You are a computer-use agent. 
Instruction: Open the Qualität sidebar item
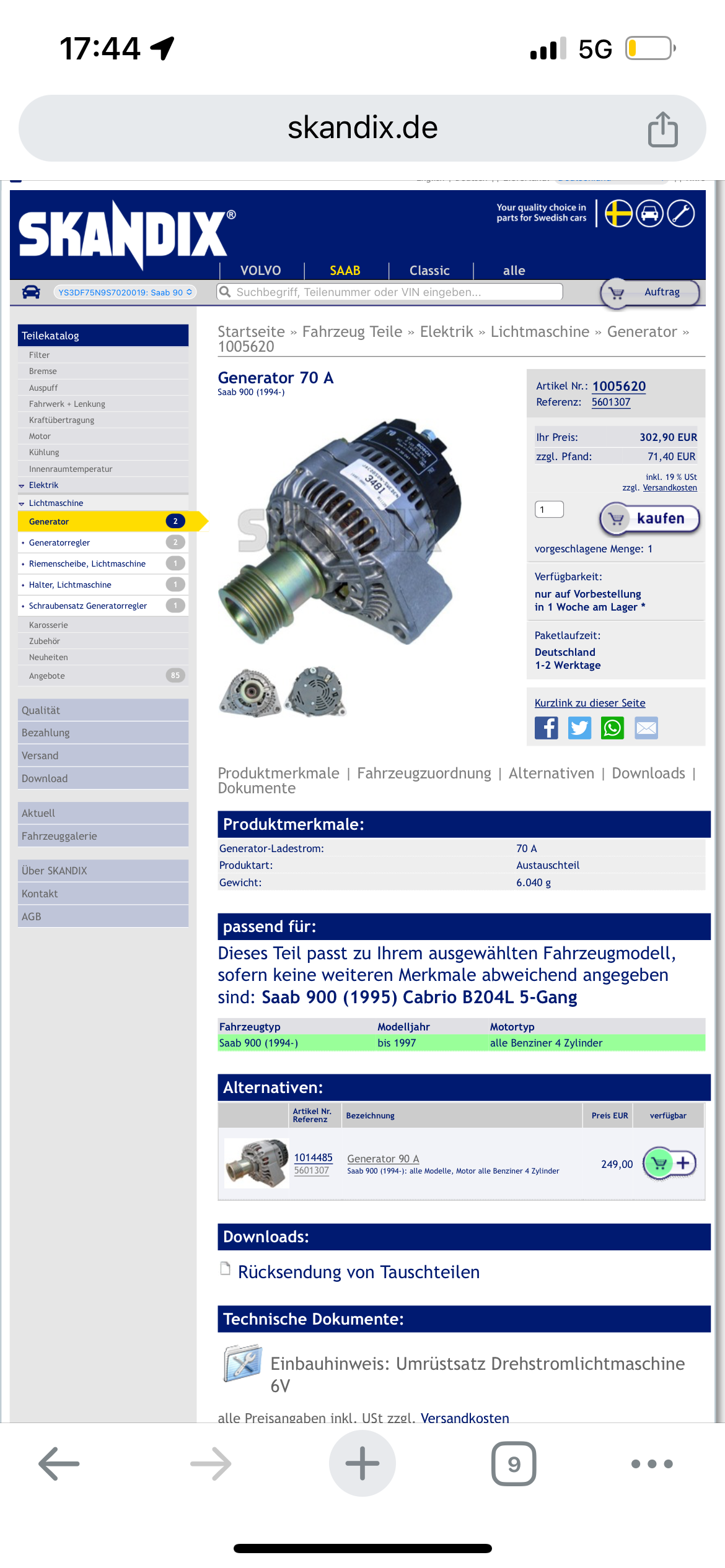click(x=103, y=710)
